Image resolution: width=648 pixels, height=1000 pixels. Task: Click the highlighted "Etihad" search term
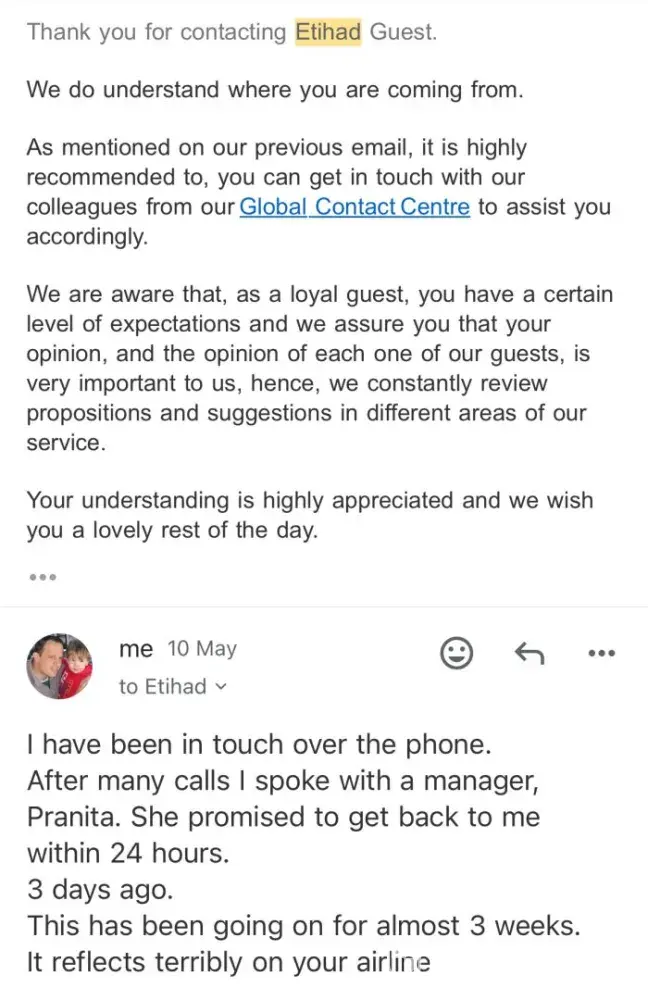tap(328, 32)
